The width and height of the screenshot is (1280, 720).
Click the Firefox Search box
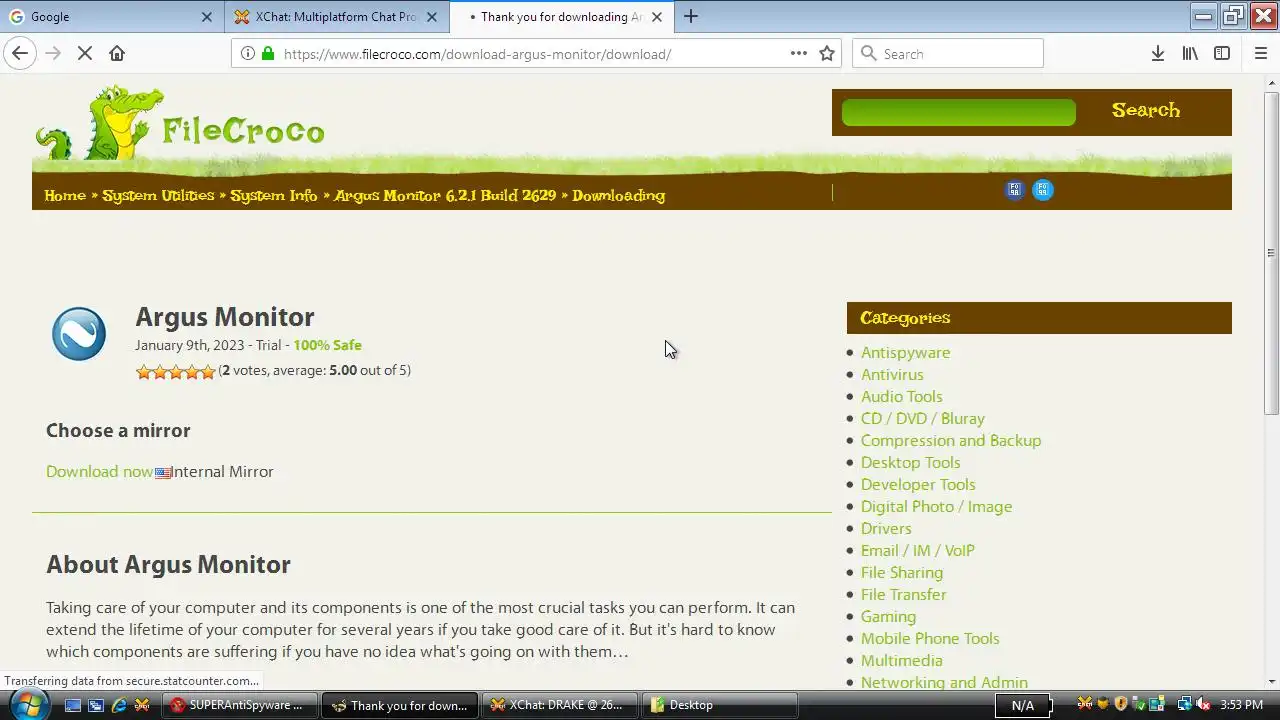pos(947,53)
